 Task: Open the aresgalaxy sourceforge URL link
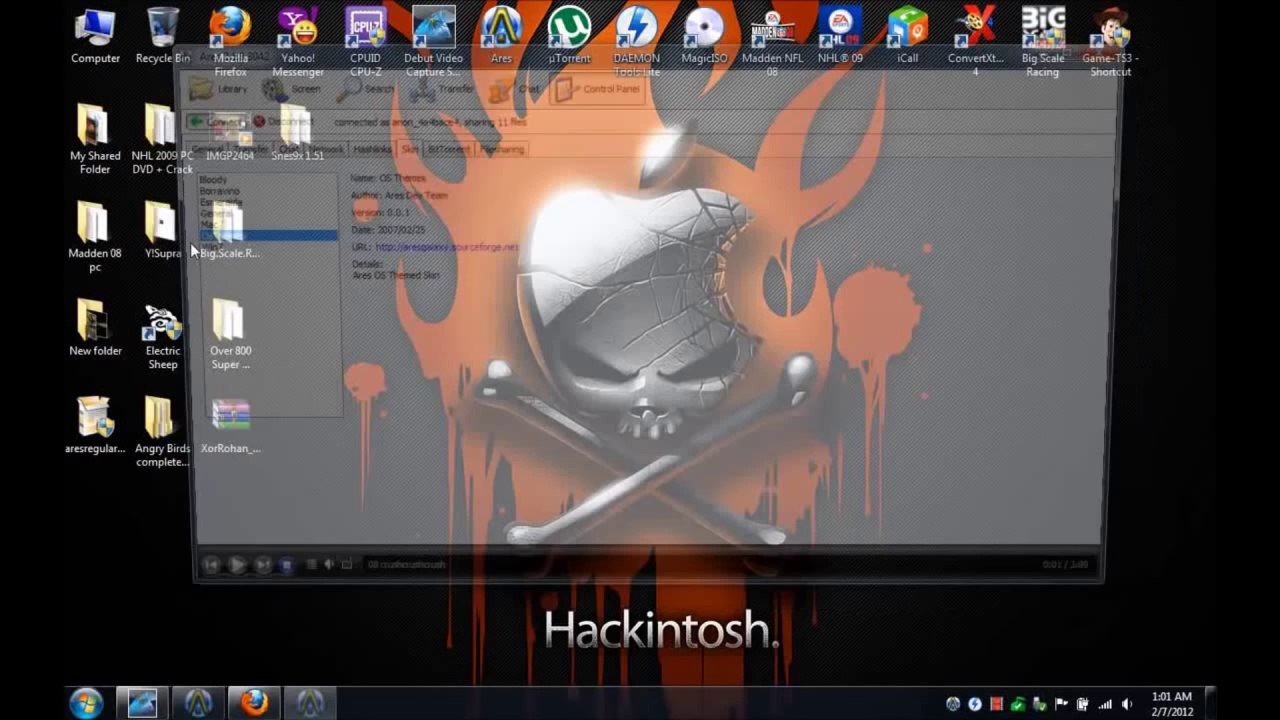tap(447, 247)
